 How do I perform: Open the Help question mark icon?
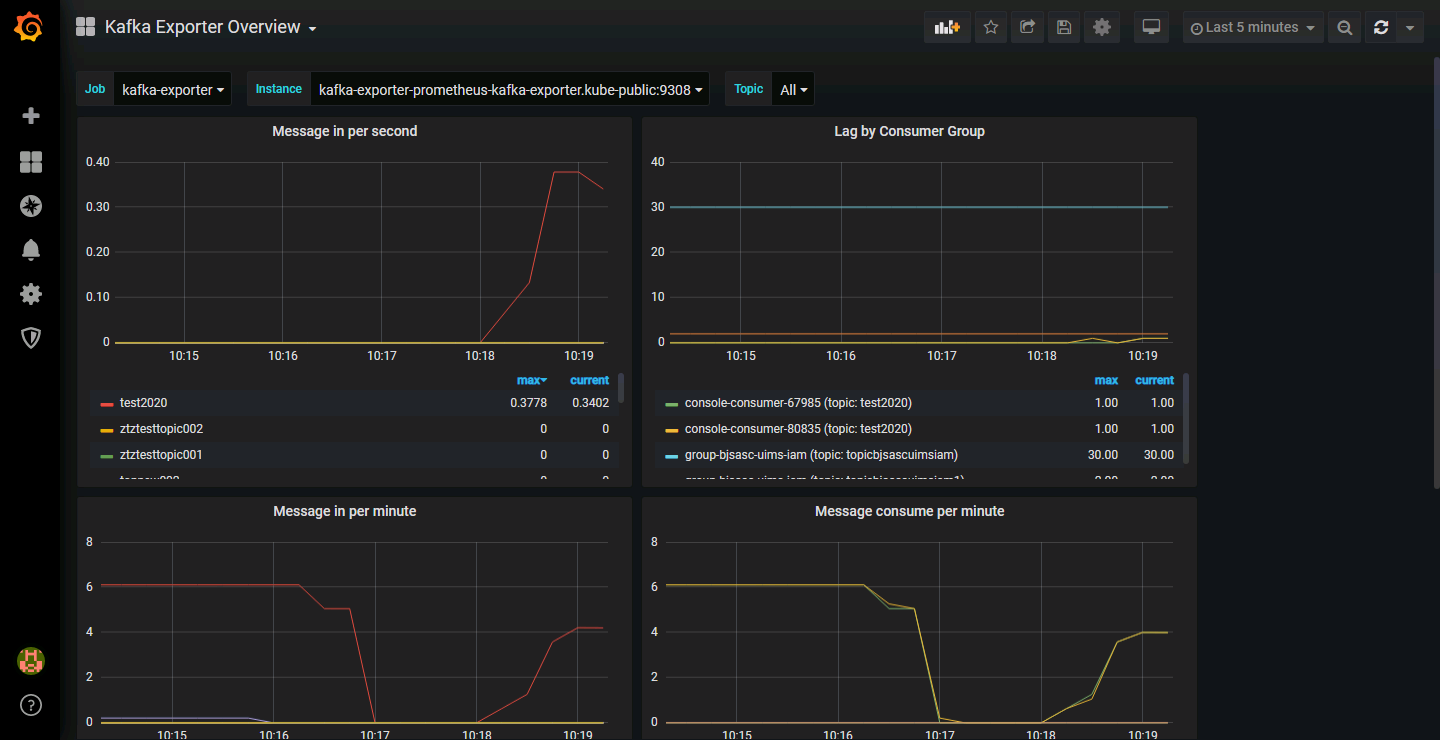pos(31,706)
